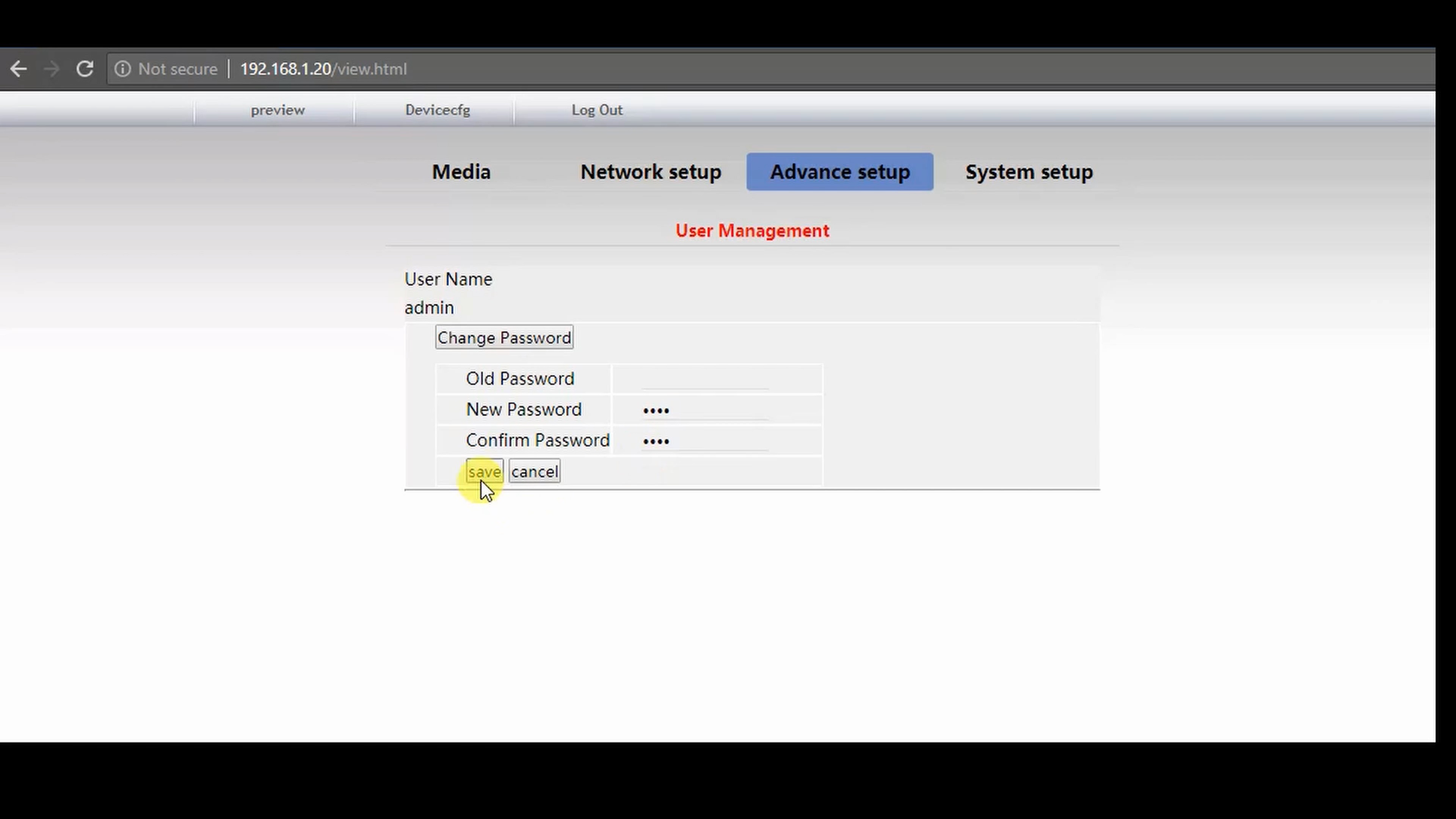The width and height of the screenshot is (1456, 819).
Task: Select the Advance setup tab
Action: (x=840, y=172)
